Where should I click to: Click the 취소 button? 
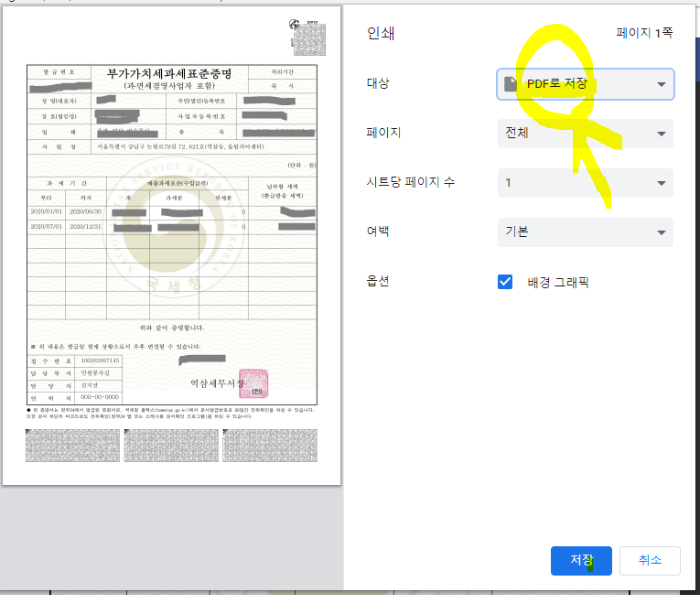coord(650,560)
